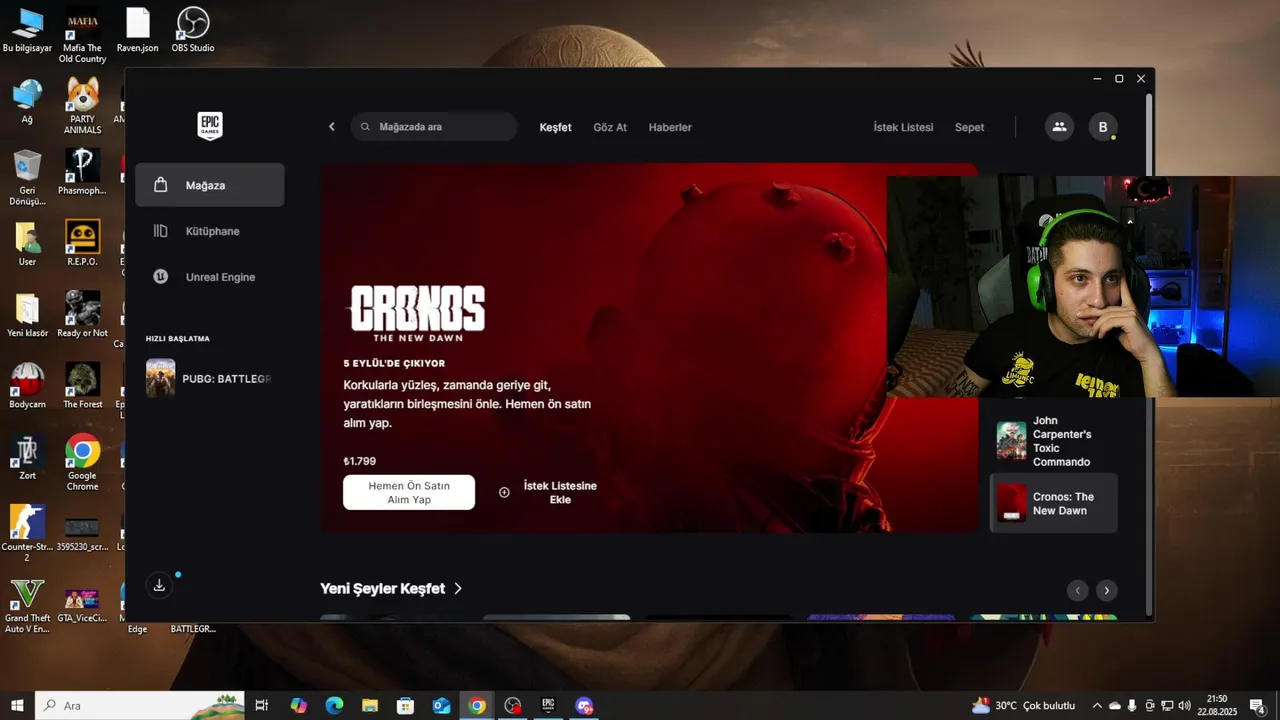The width and height of the screenshot is (1280, 720).
Task: Click the Mağazada ara search field
Action: (x=434, y=127)
